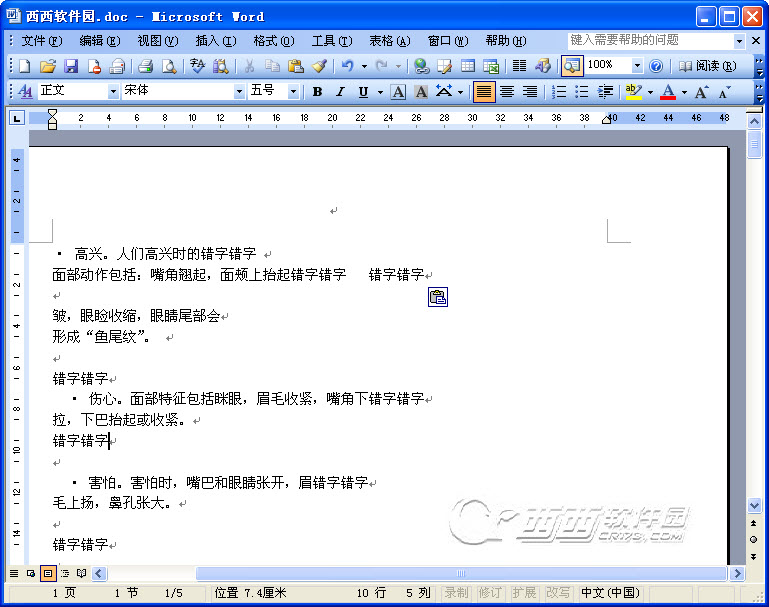The height and width of the screenshot is (607, 769).
Task: Cut the selection with the scissors icon
Action: (x=249, y=66)
